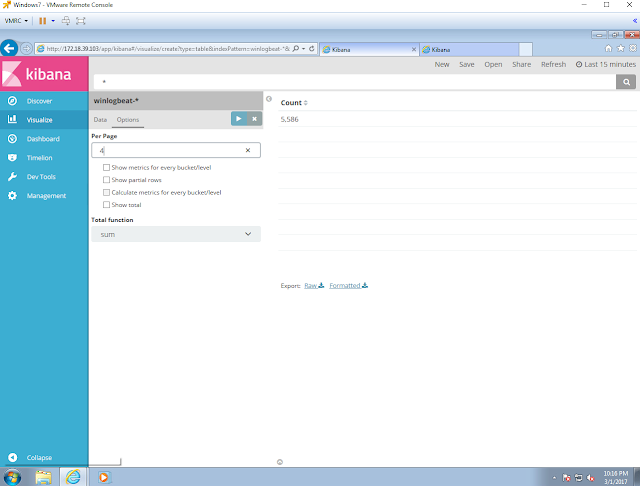The image size is (640, 486).
Task: Open Management gear entry
Action: point(44,195)
